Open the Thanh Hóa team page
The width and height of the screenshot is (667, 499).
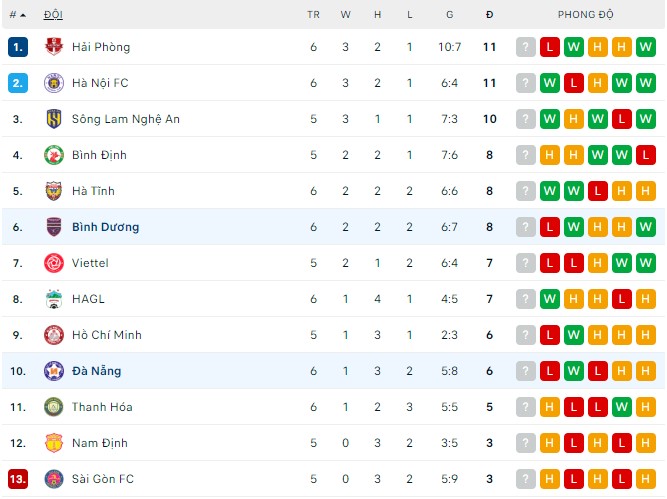coord(101,407)
